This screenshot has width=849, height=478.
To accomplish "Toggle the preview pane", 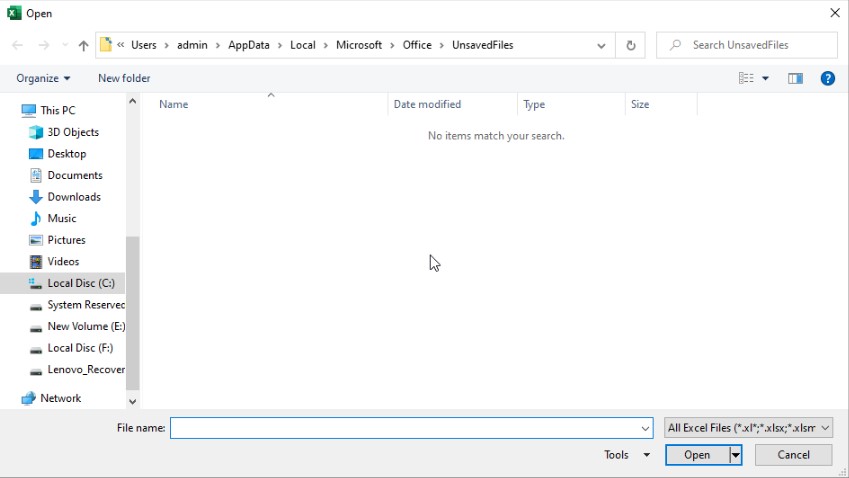I will pos(795,78).
